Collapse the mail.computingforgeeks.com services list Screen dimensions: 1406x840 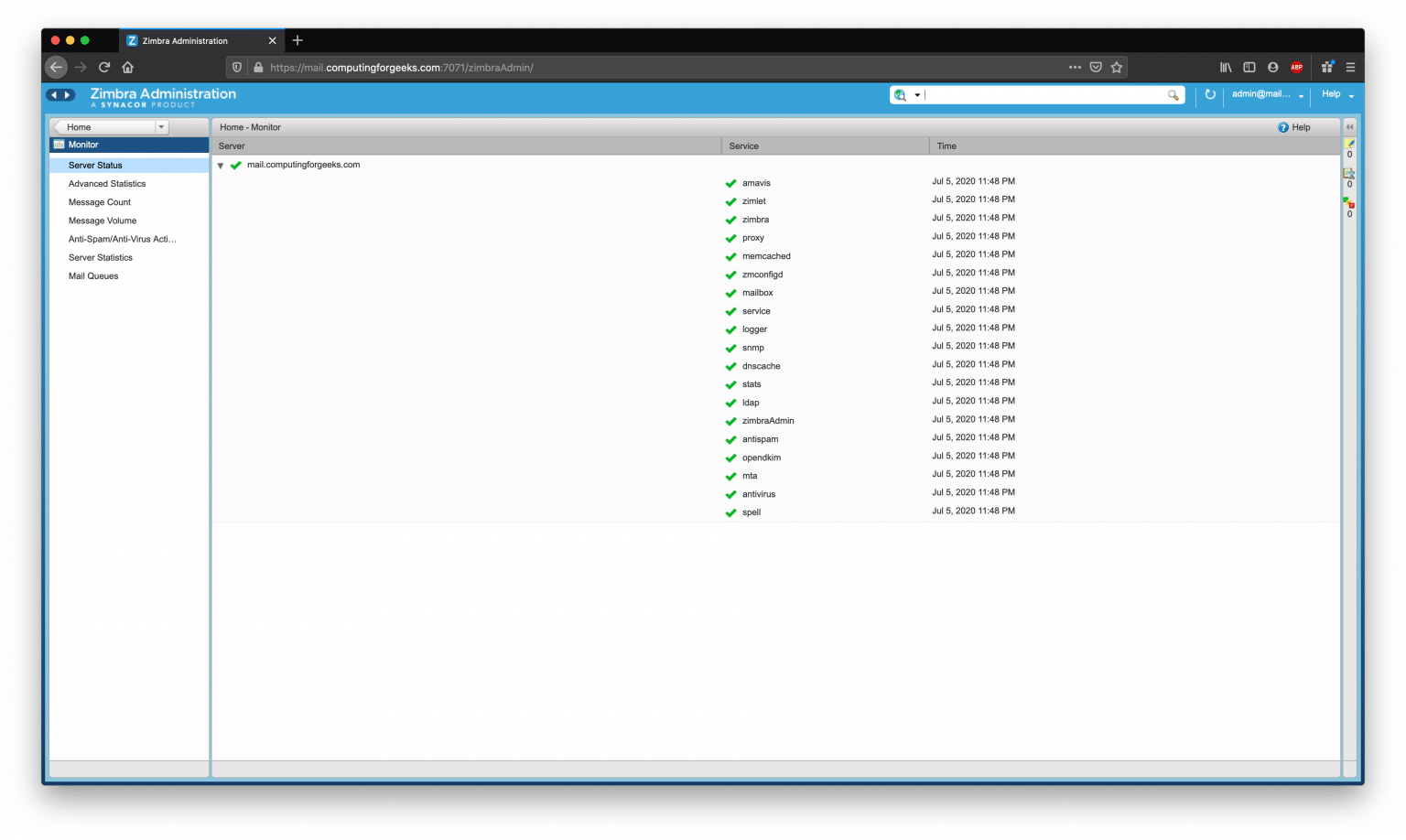click(220, 165)
